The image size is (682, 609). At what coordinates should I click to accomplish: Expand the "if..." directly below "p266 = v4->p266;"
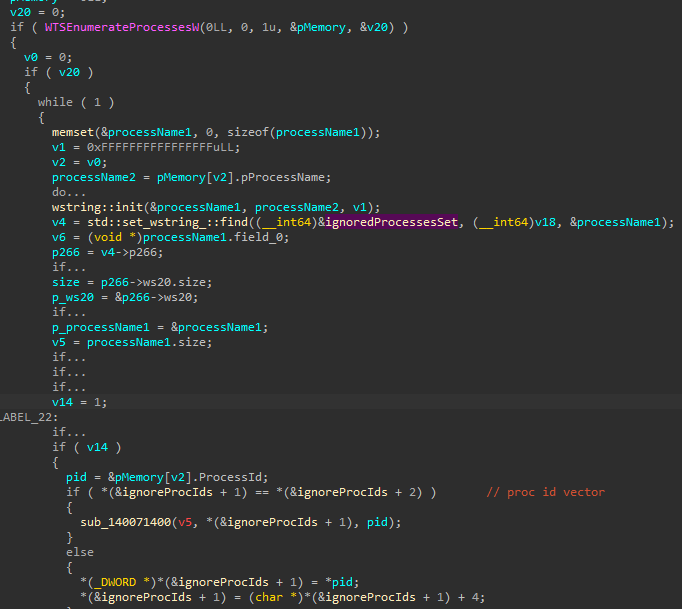(x=69, y=267)
